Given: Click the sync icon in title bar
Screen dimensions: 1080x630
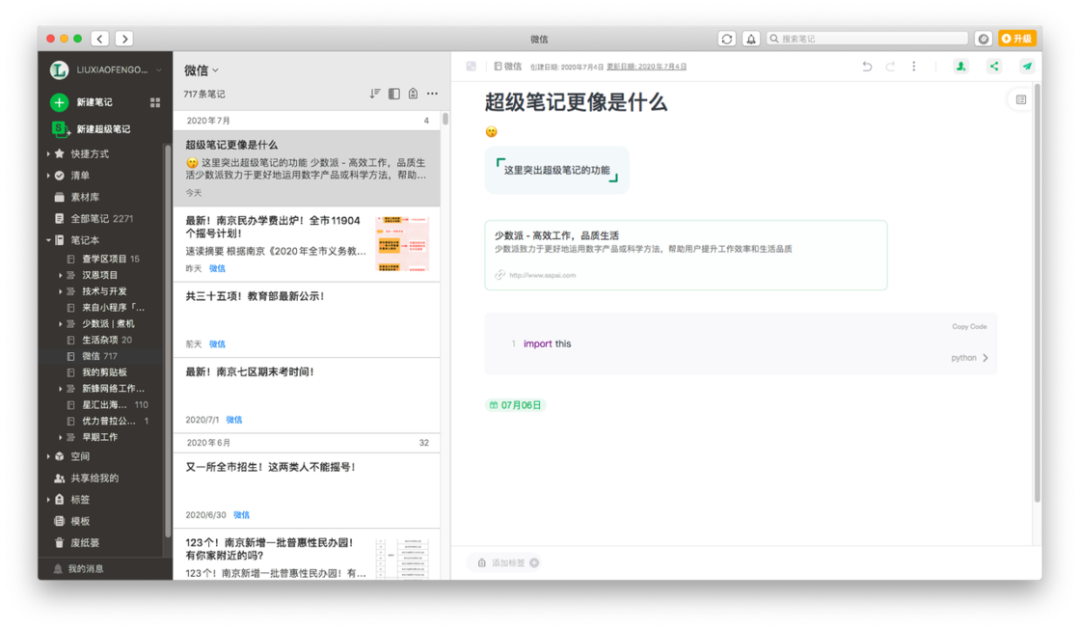Looking at the screenshot, I should pyautogui.click(x=727, y=38).
